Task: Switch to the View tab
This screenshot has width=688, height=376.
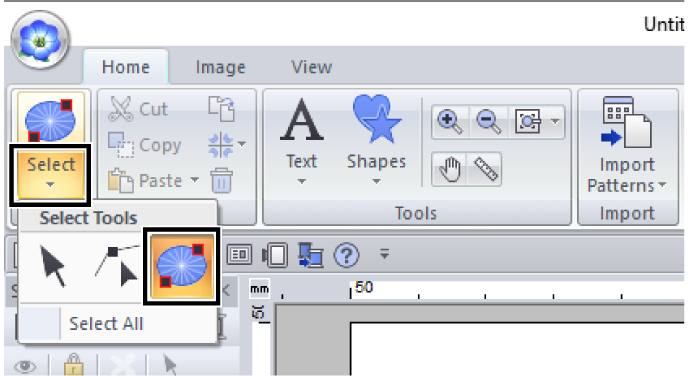Action: pyautogui.click(x=312, y=67)
